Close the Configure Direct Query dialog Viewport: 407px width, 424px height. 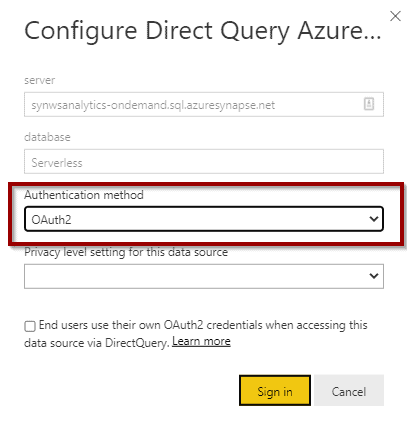tap(395, 16)
